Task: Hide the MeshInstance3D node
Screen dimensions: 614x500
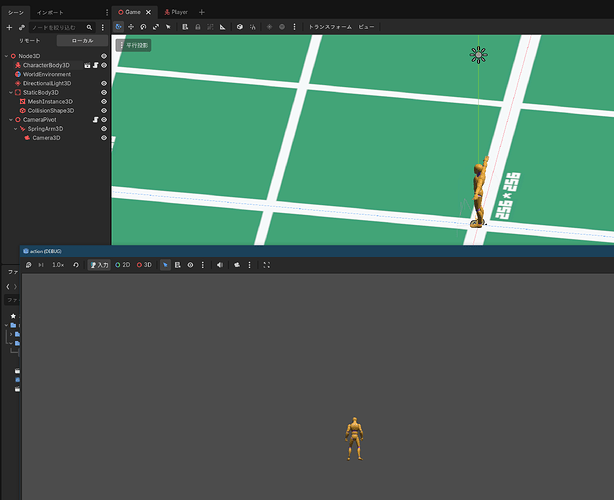Action: [104, 101]
